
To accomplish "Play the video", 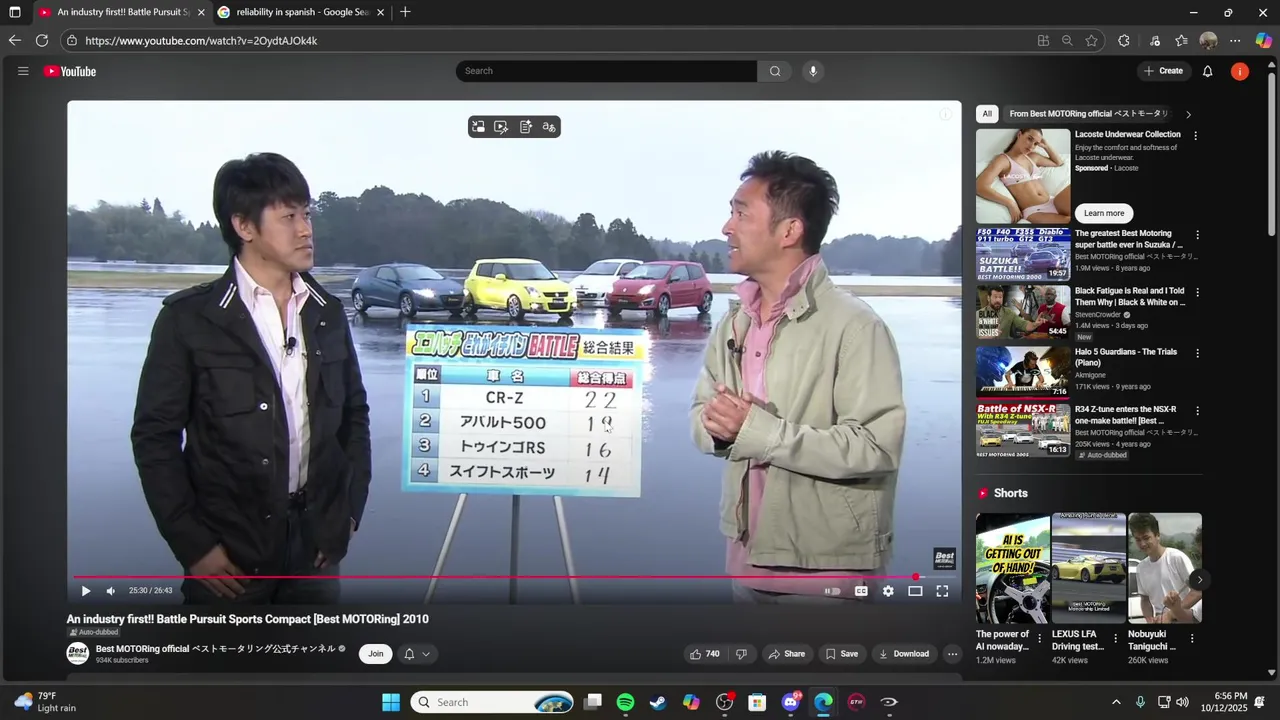I will tap(86, 591).
